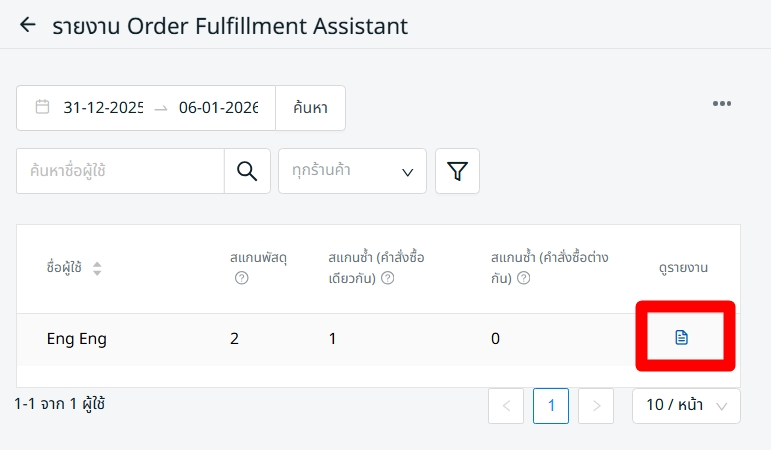View the report document icon for Eng Eng
Screen dimensions: 771x450
click(682, 338)
